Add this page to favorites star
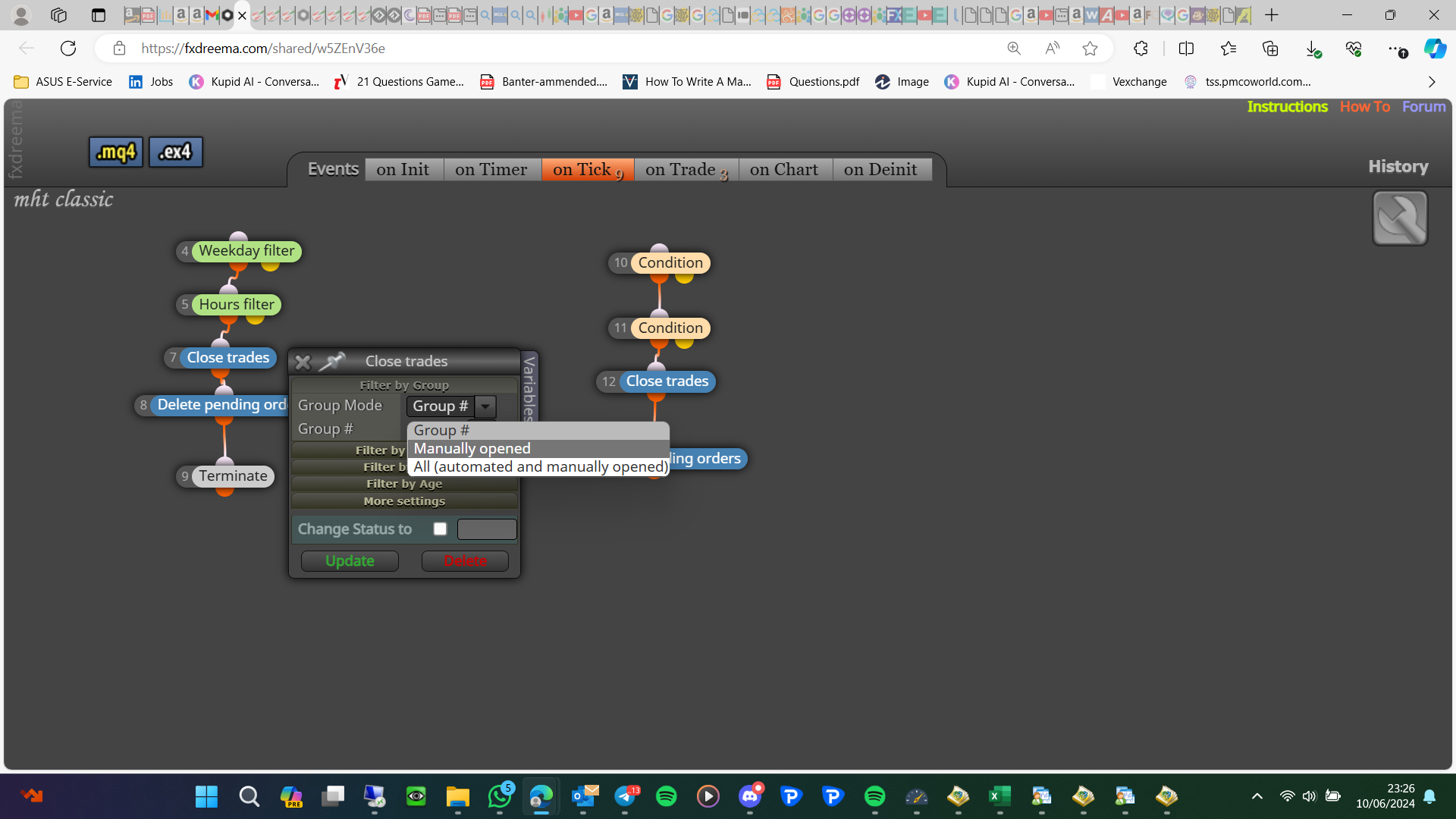 point(1090,49)
